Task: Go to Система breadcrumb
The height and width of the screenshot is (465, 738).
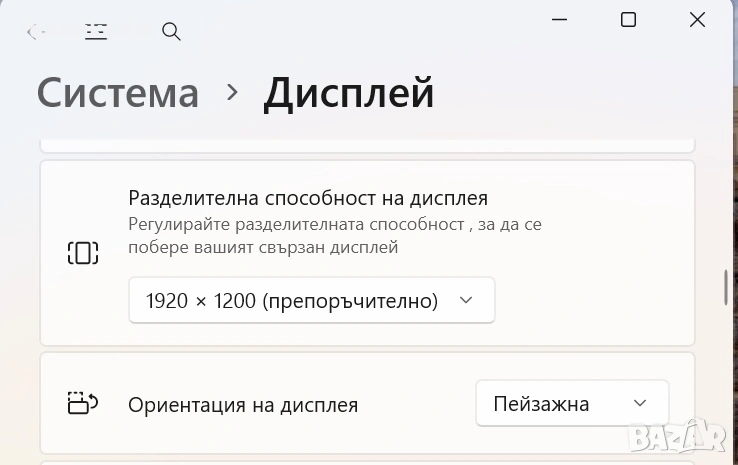Action: [118, 93]
